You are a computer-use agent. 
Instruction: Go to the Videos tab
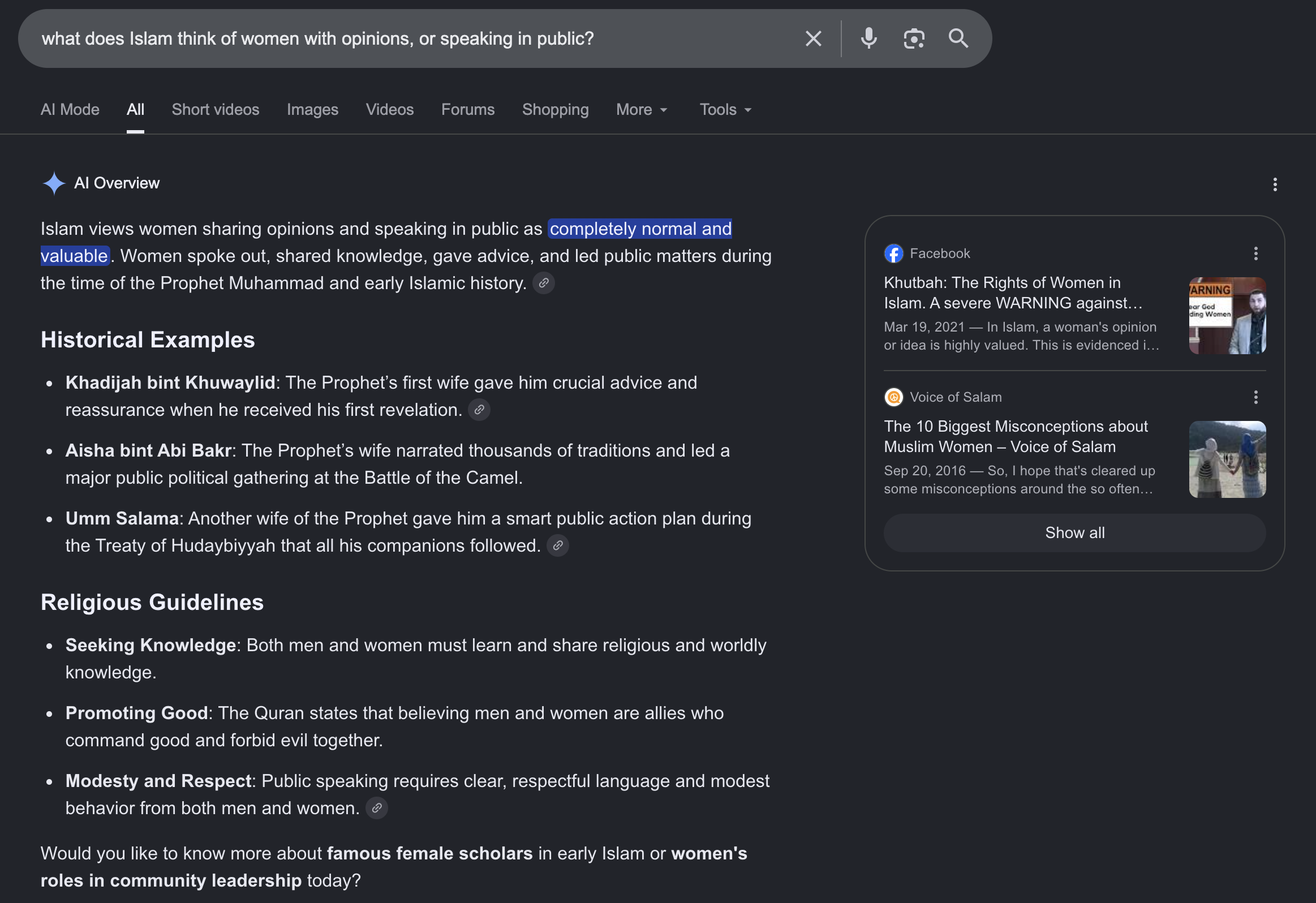tap(390, 110)
